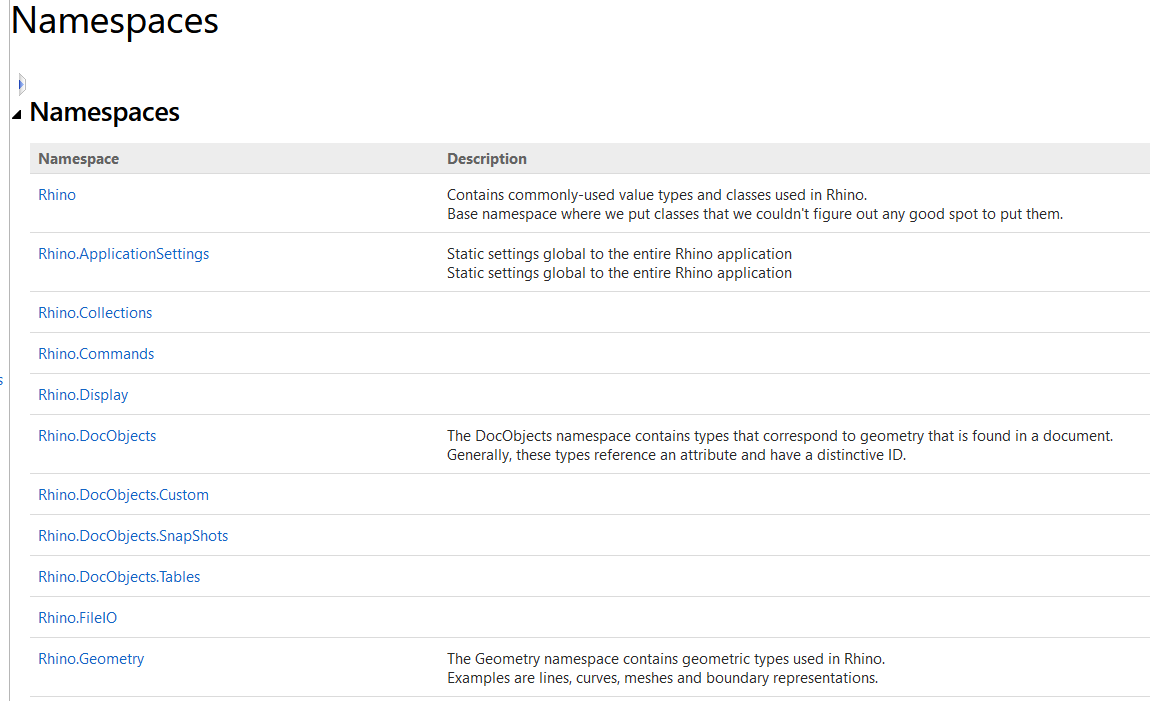1150x701 pixels.
Task: Click the large Namespaces page title
Action: 114,21
